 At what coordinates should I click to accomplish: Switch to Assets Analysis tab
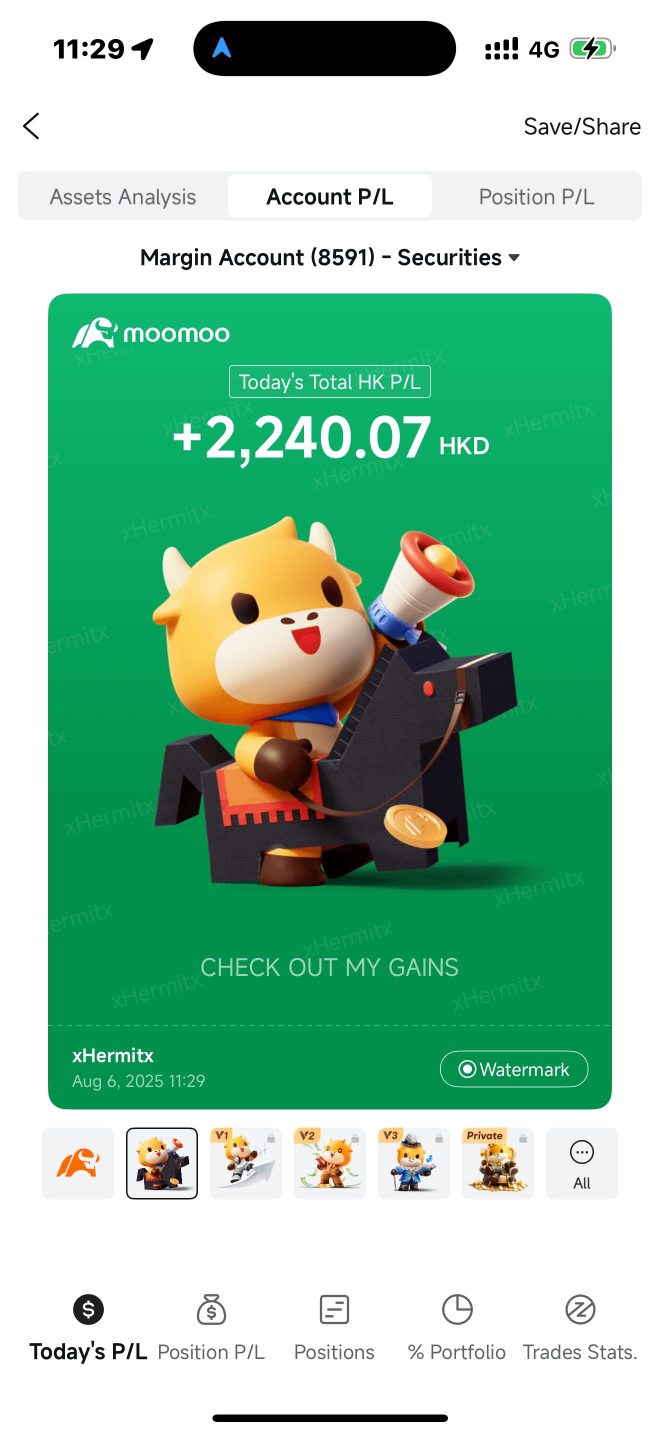[x=123, y=197]
